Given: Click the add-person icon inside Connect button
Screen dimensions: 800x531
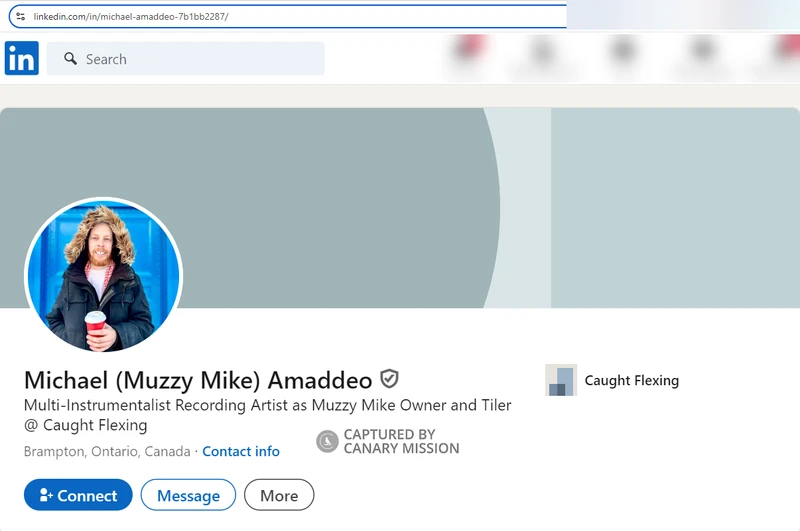Looking at the screenshot, I should tap(45, 495).
